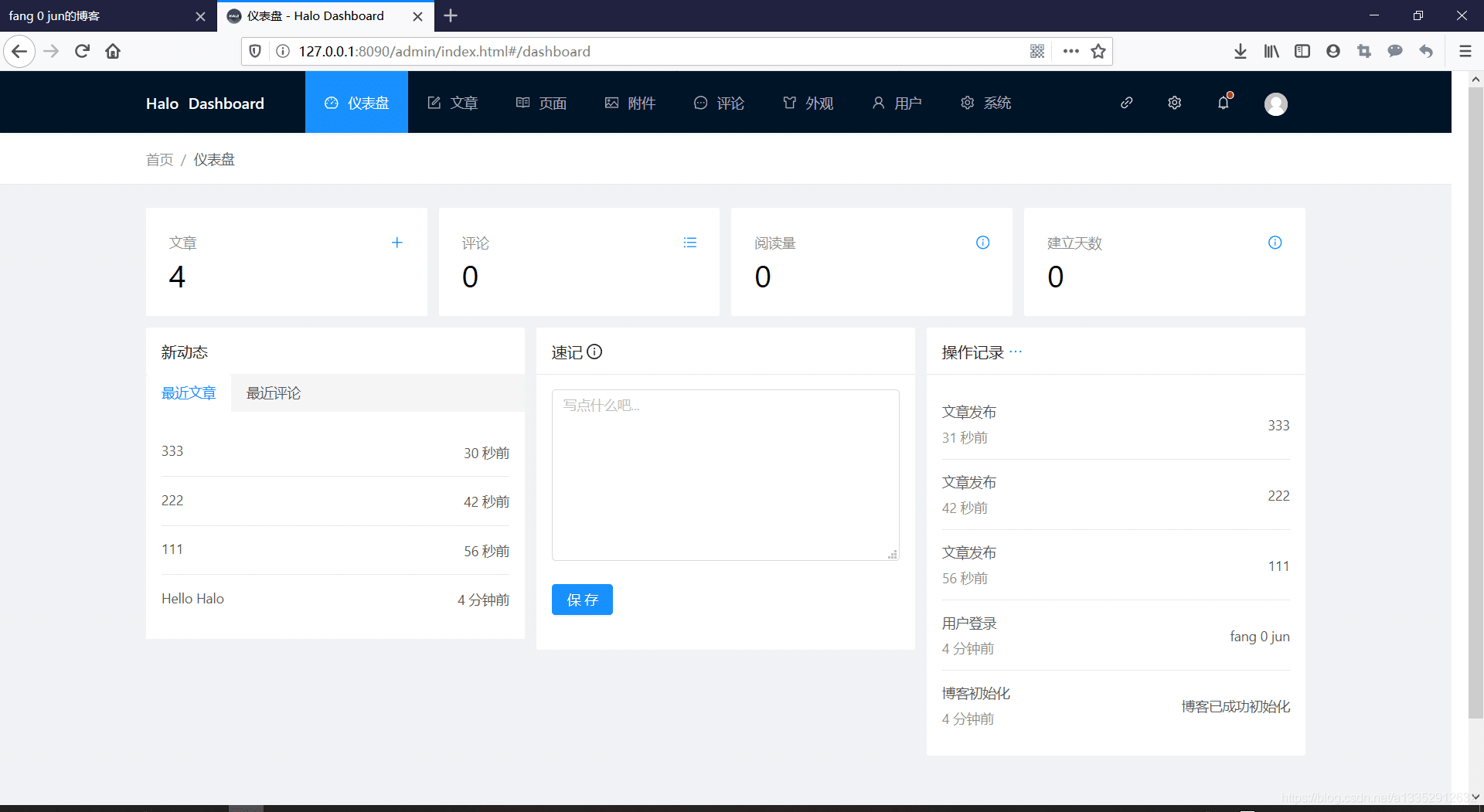Open the 评论 navigation menu
Viewport: 1484px width, 812px height.
(719, 103)
